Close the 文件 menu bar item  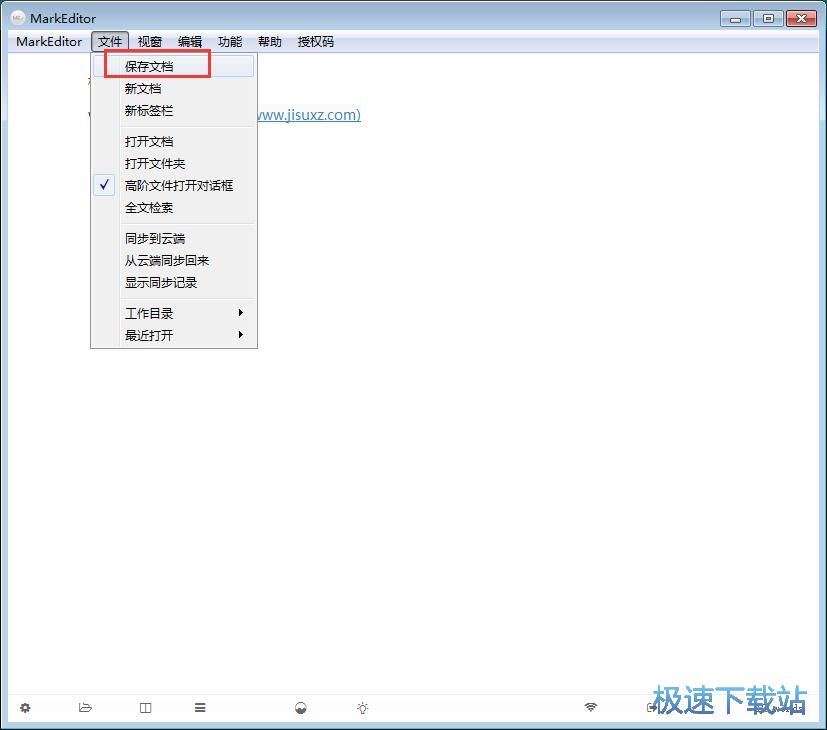pos(110,42)
